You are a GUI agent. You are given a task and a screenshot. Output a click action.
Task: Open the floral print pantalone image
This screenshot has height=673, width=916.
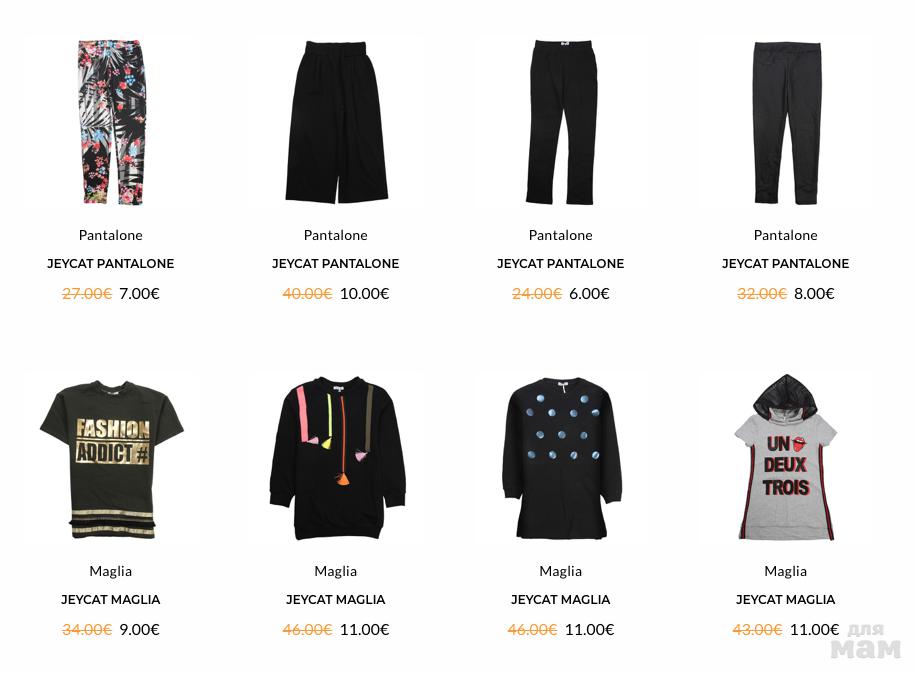(111, 122)
